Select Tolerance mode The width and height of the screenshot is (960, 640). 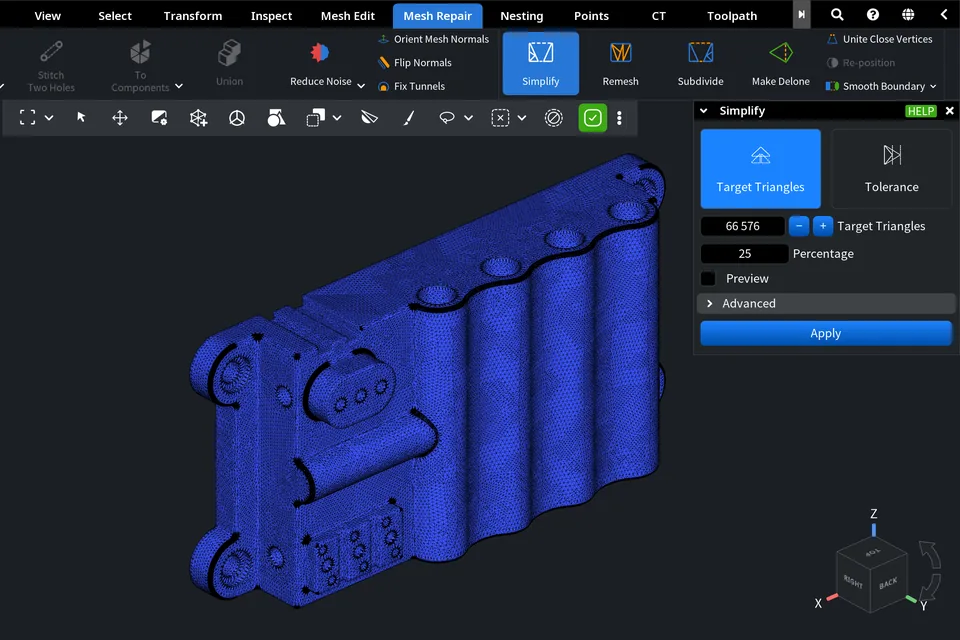click(891, 168)
